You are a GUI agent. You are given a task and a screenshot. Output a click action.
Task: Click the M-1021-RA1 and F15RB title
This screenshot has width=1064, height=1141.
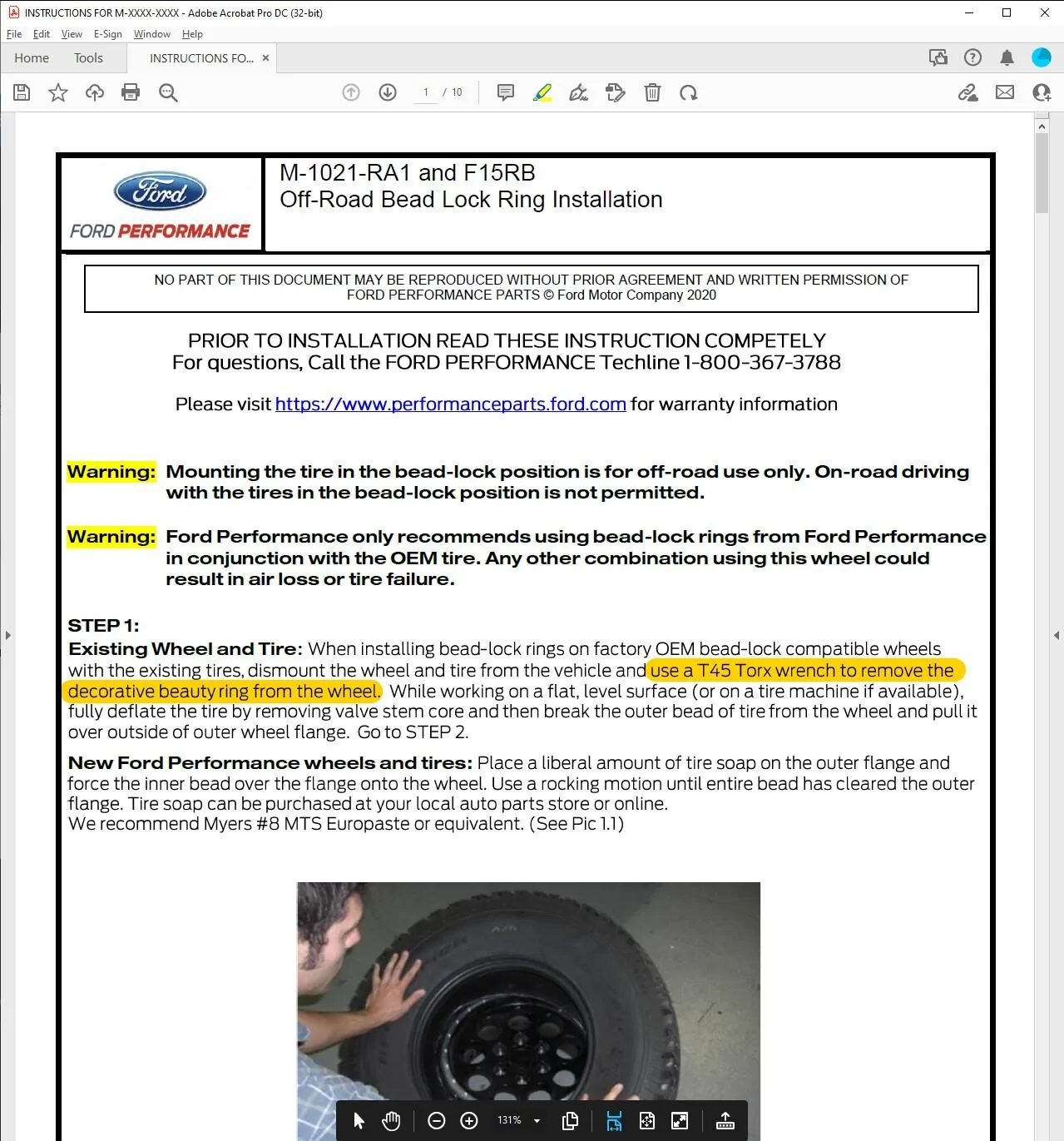(408, 173)
